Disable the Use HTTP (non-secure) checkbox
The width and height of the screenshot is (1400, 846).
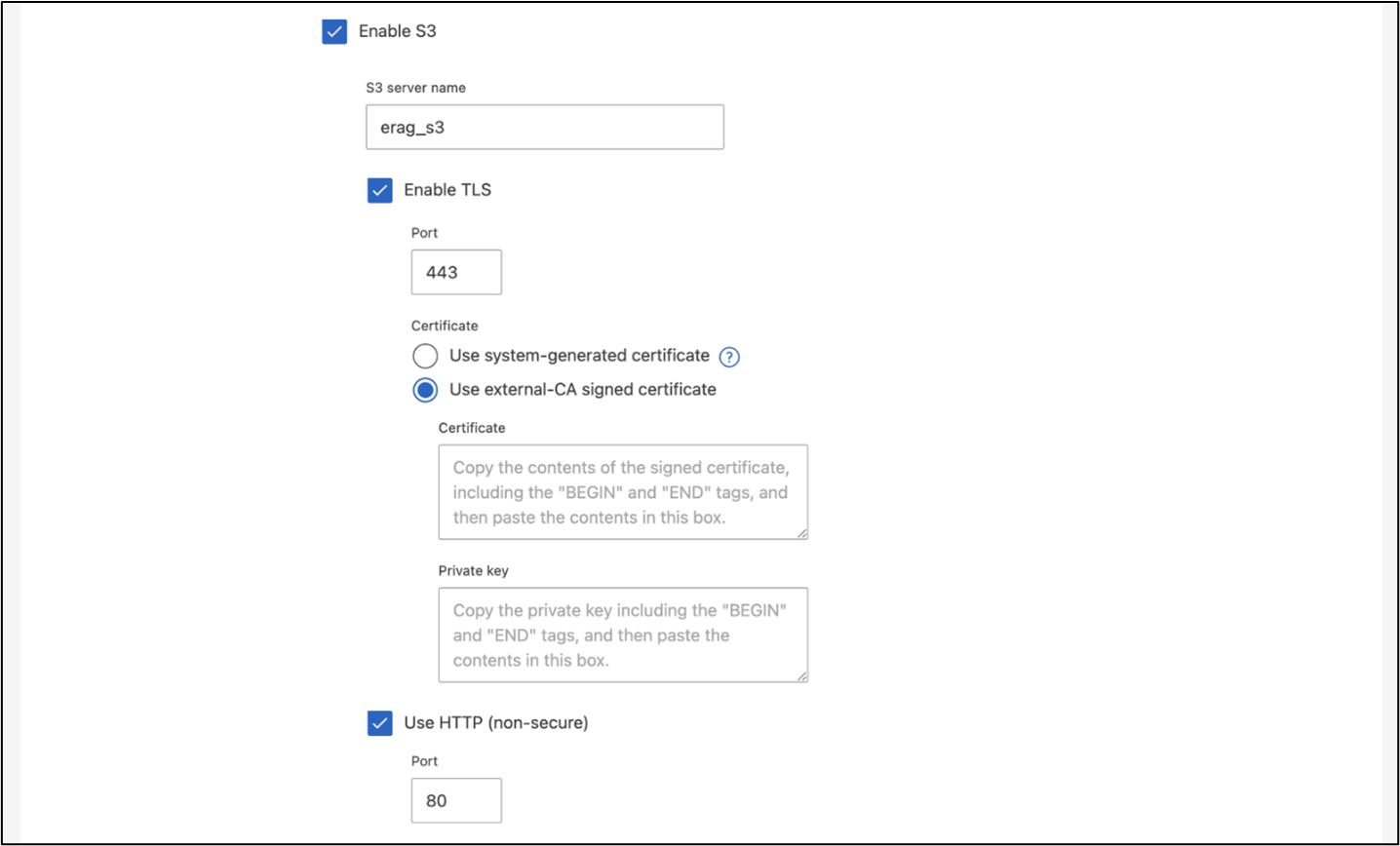point(379,723)
